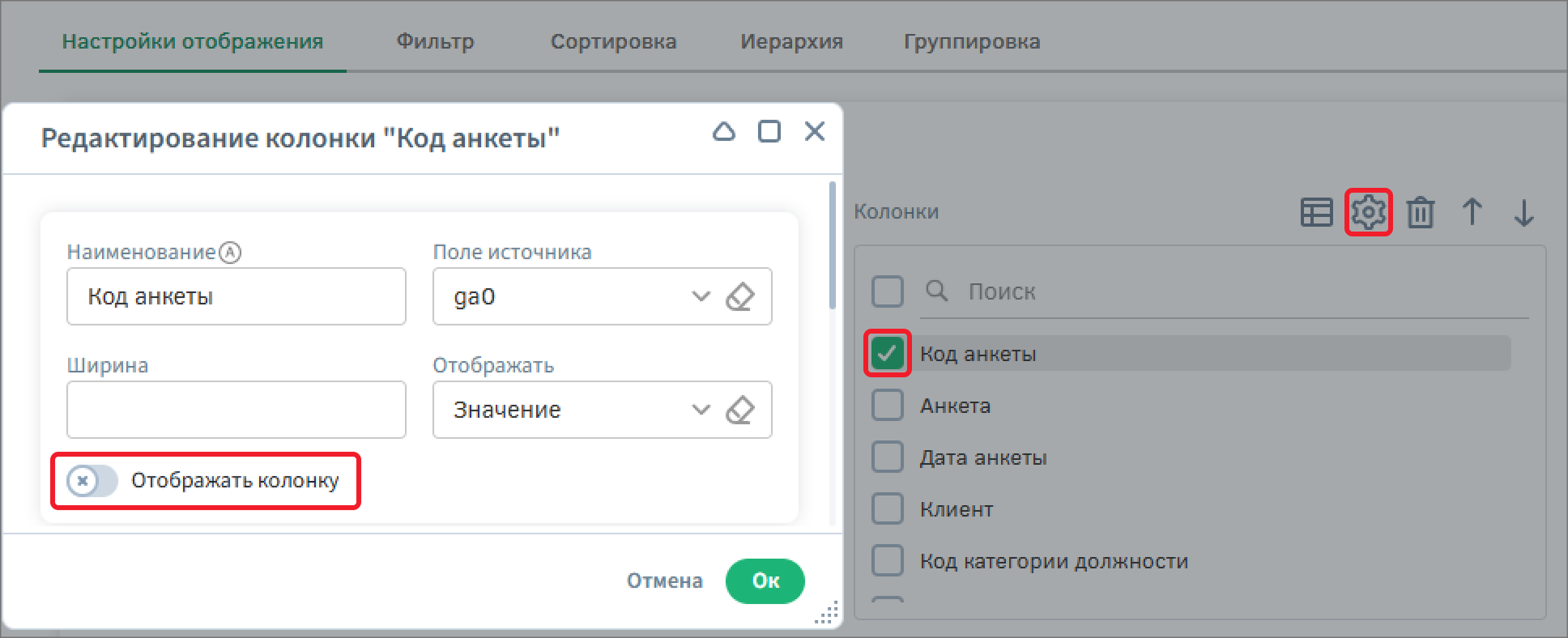Close the column editing dialog
The height and width of the screenshot is (638, 1568).
pos(815,131)
